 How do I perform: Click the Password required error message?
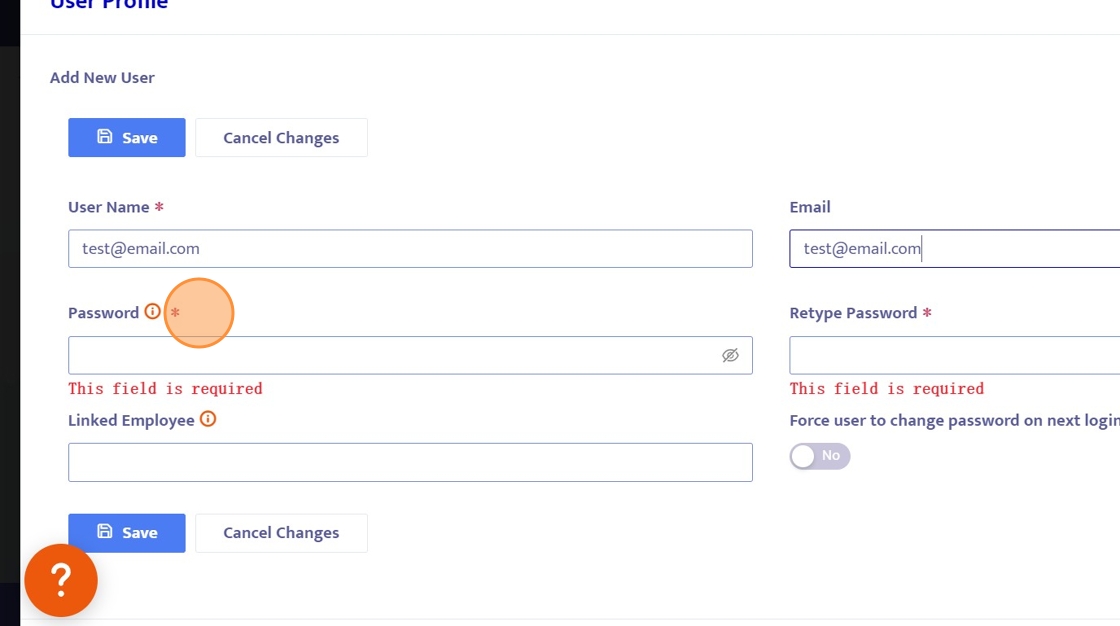pyautogui.click(x=165, y=389)
